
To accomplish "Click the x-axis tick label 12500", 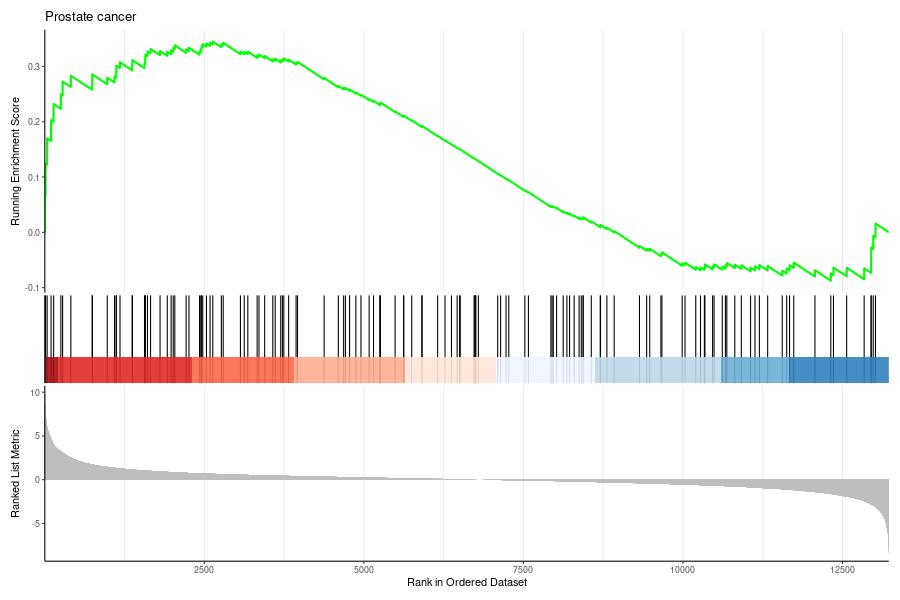I will click(x=842, y=570).
